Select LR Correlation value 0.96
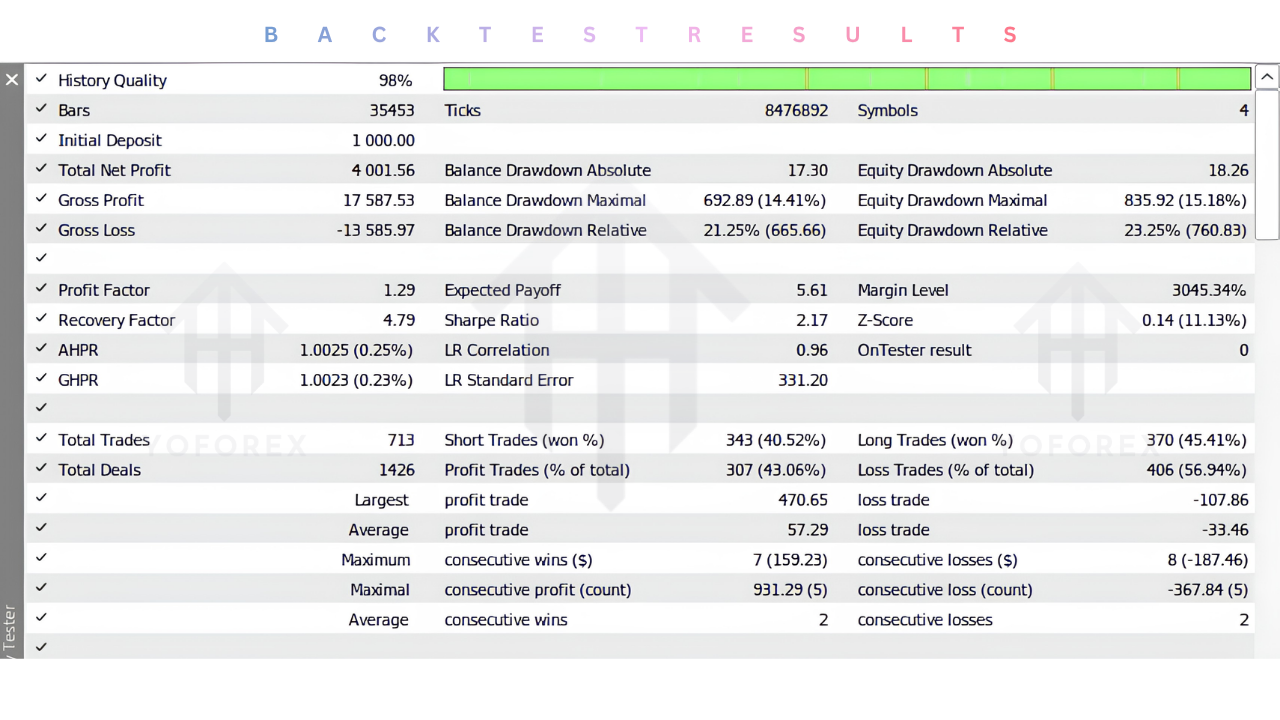This screenshot has width=1280, height=720. click(812, 350)
